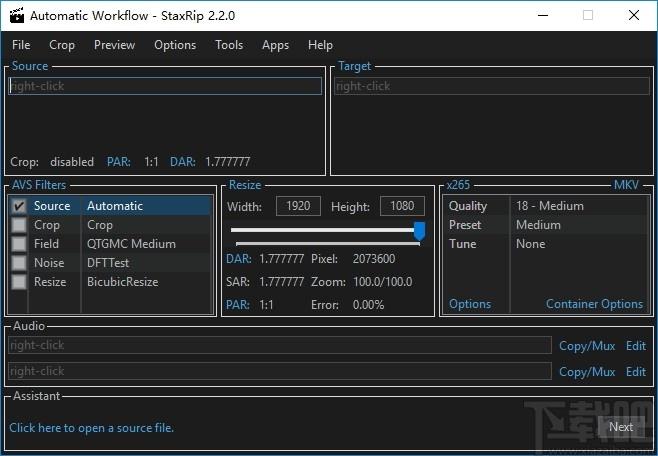The width and height of the screenshot is (658, 456).
Task: Select the QTGMC Medium filter entry
Action: pyautogui.click(x=131, y=244)
